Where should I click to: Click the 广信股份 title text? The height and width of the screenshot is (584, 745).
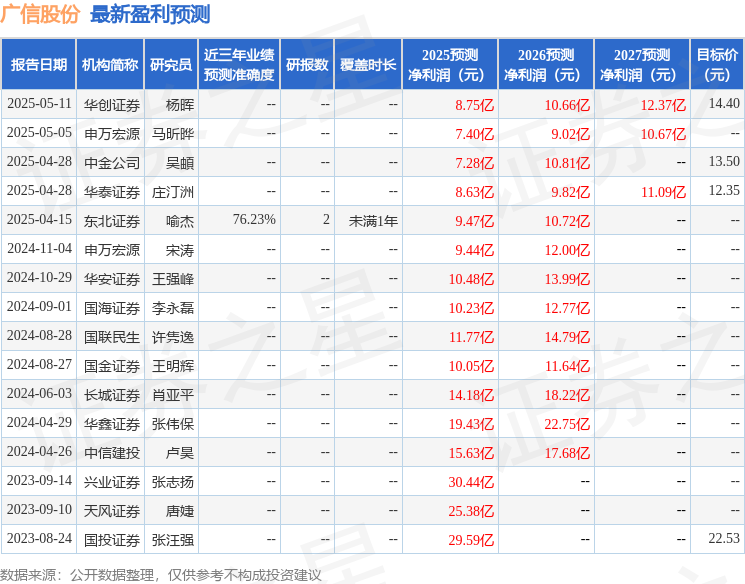tap(40, 14)
